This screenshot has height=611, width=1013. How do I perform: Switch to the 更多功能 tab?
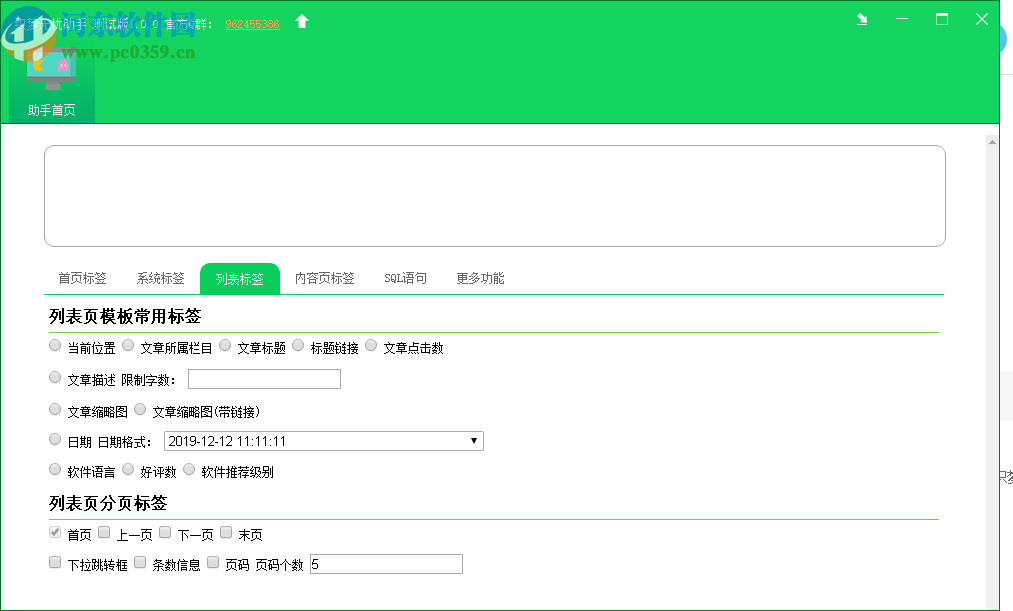(480, 278)
